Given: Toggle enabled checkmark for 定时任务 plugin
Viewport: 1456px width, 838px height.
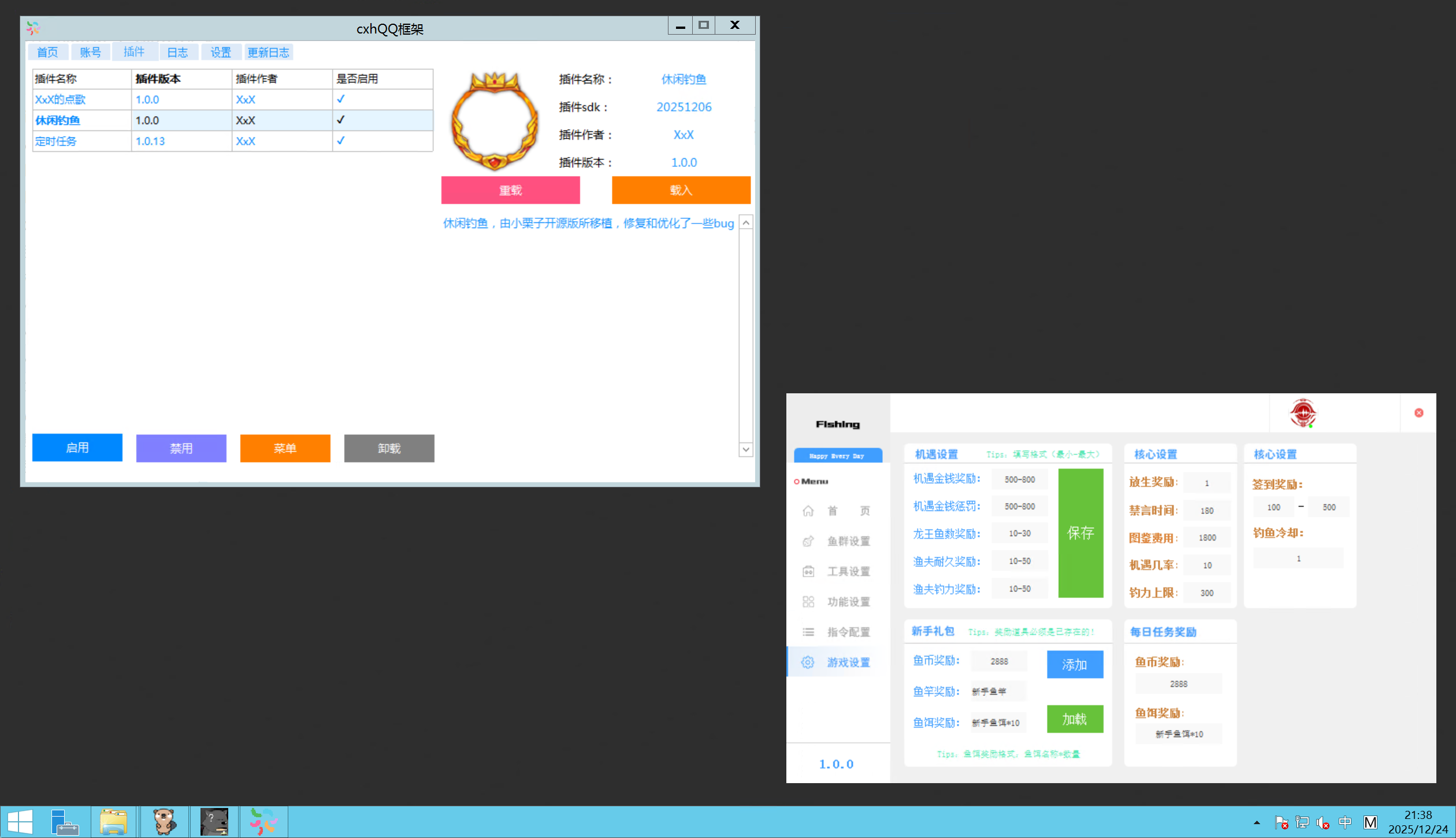Looking at the screenshot, I should click(x=341, y=141).
